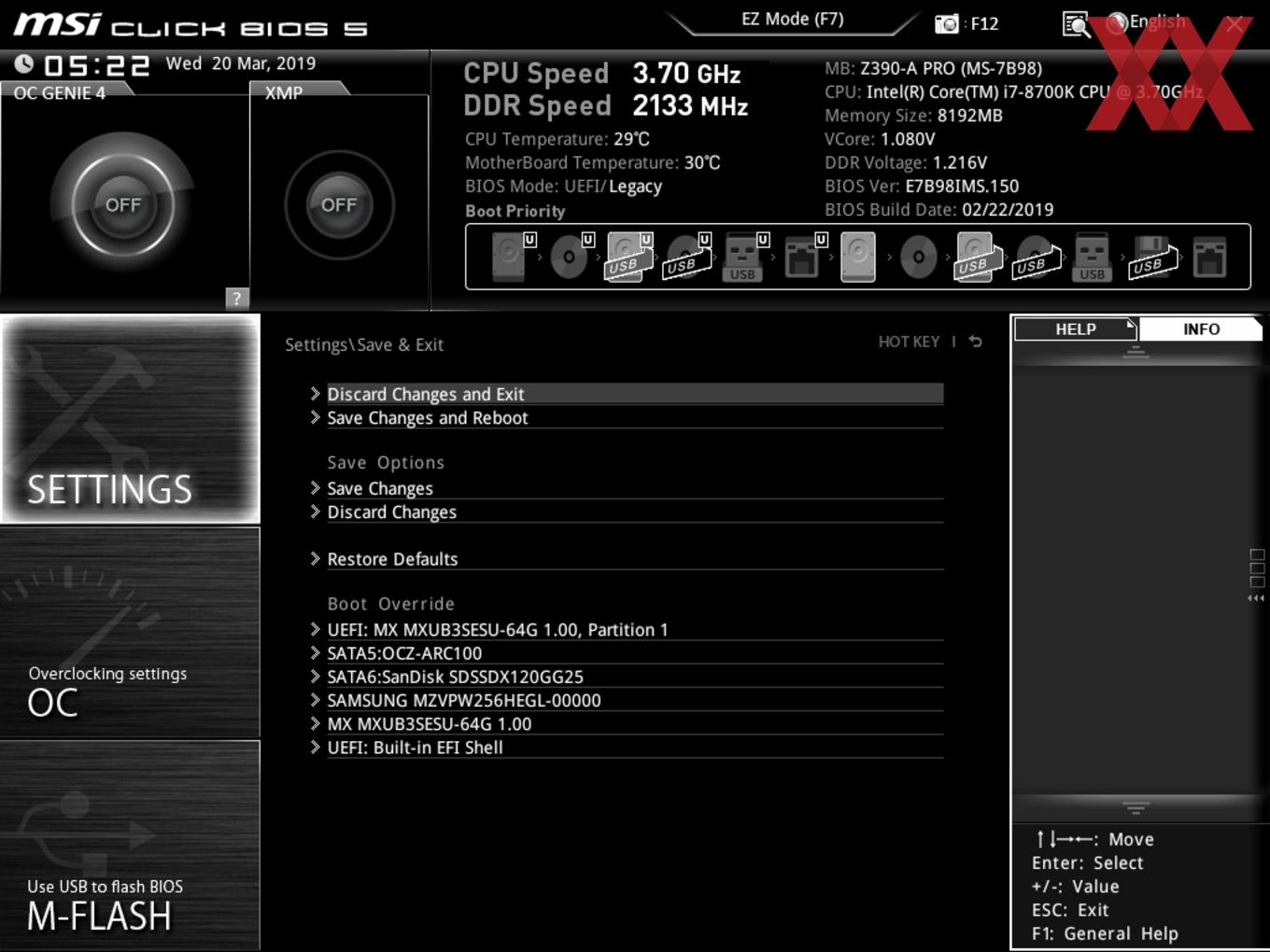The width and height of the screenshot is (1270, 952).
Task: Click the question mark help icon under OC Genie
Action: click(237, 298)
